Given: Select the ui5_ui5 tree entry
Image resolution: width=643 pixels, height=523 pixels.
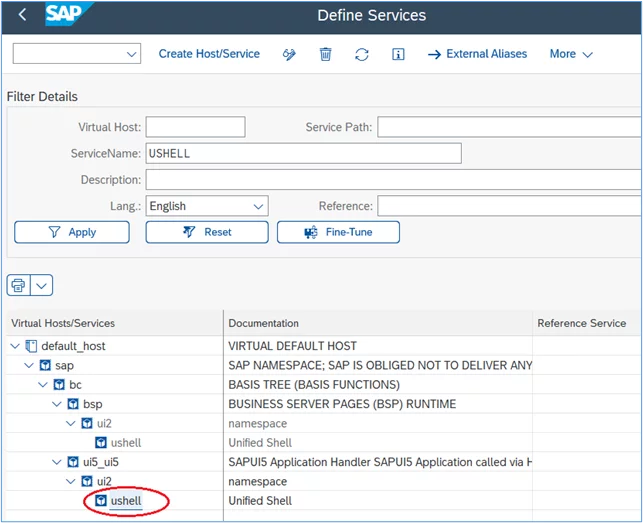Looking at the screenshot, I should pyautogui.click(x=101, y=462).
